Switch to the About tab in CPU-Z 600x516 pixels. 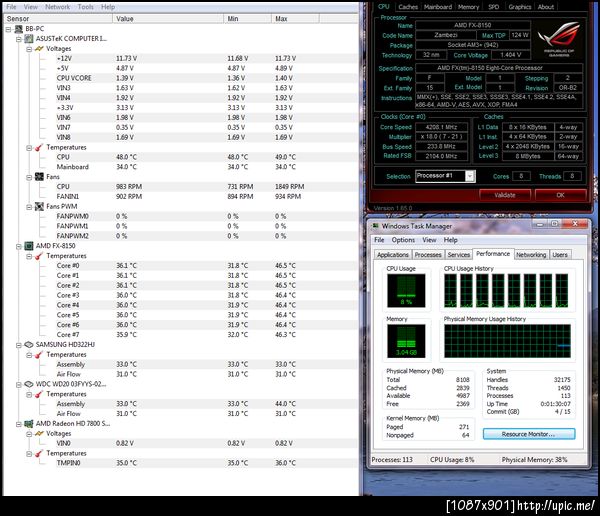click(546, 7)
